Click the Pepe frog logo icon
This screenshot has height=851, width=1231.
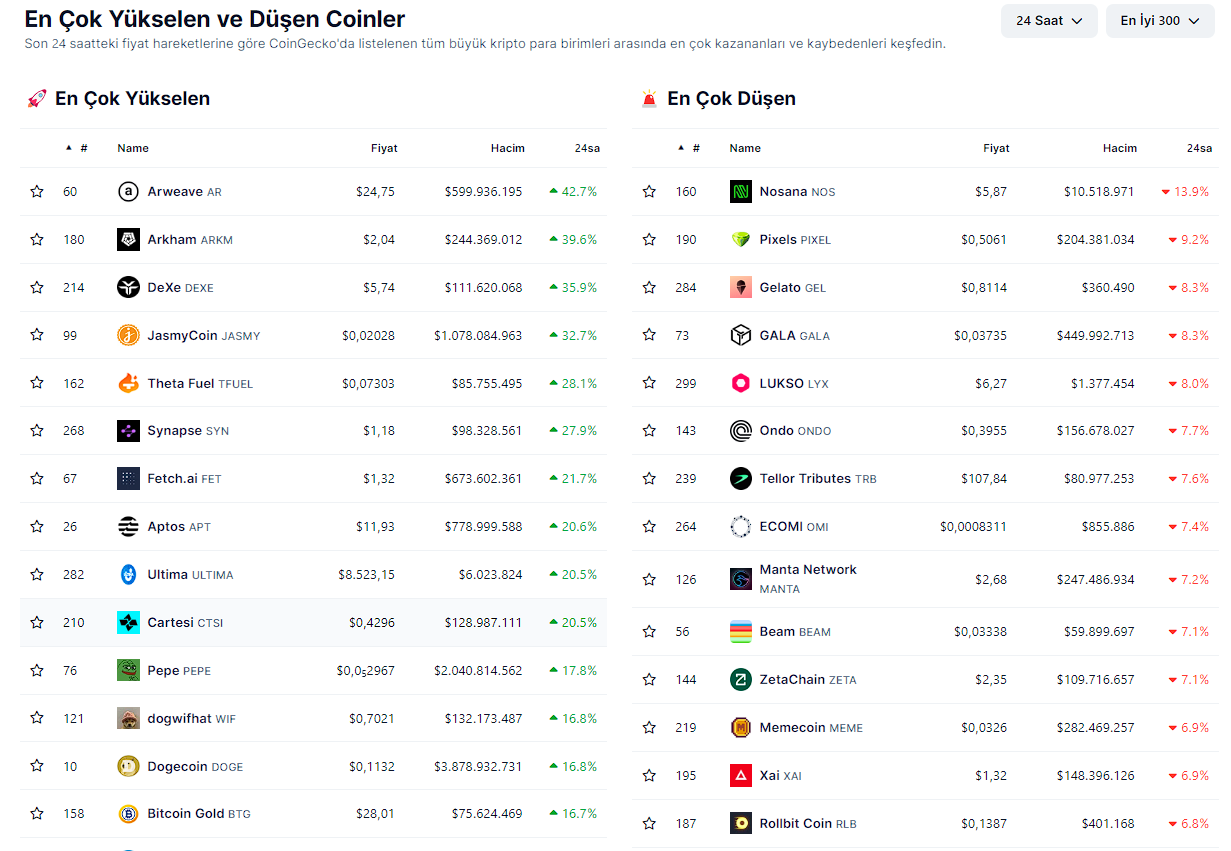(x=128, y=670)
